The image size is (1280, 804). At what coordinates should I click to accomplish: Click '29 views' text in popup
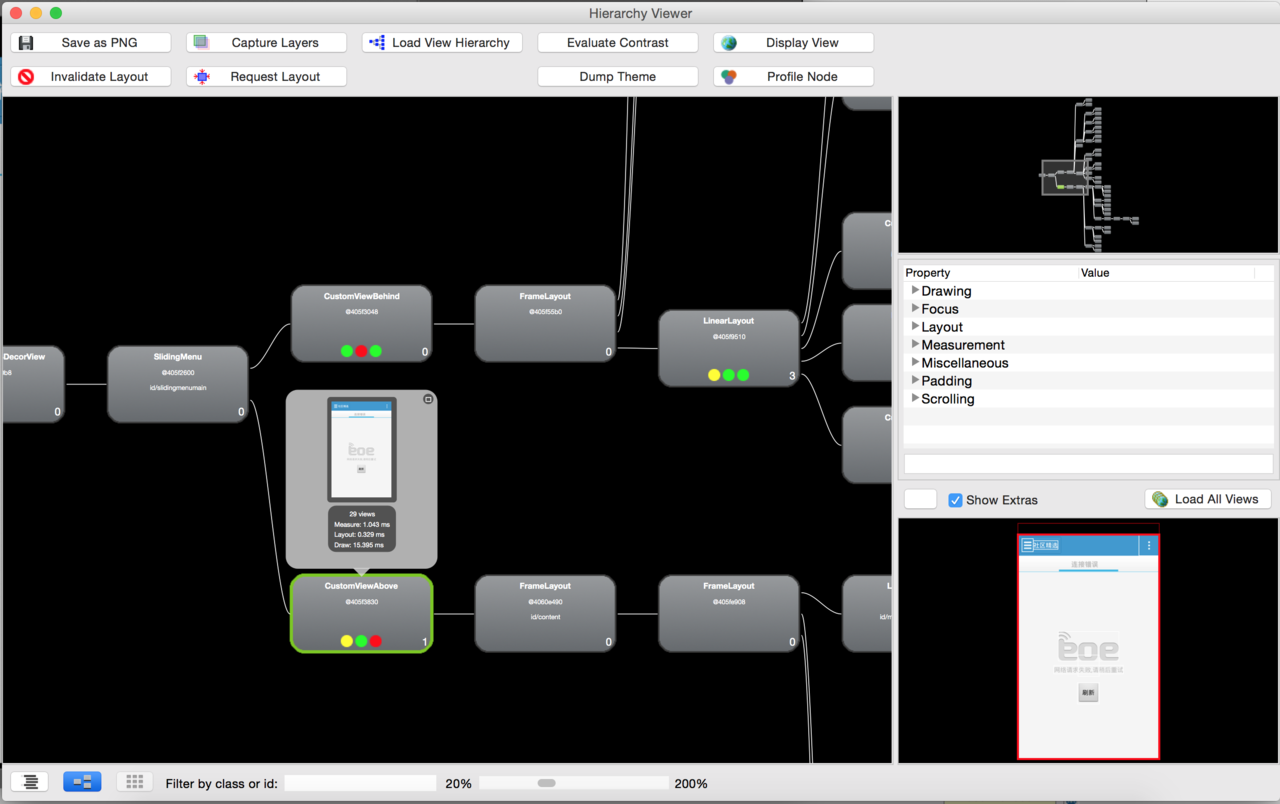362,514
